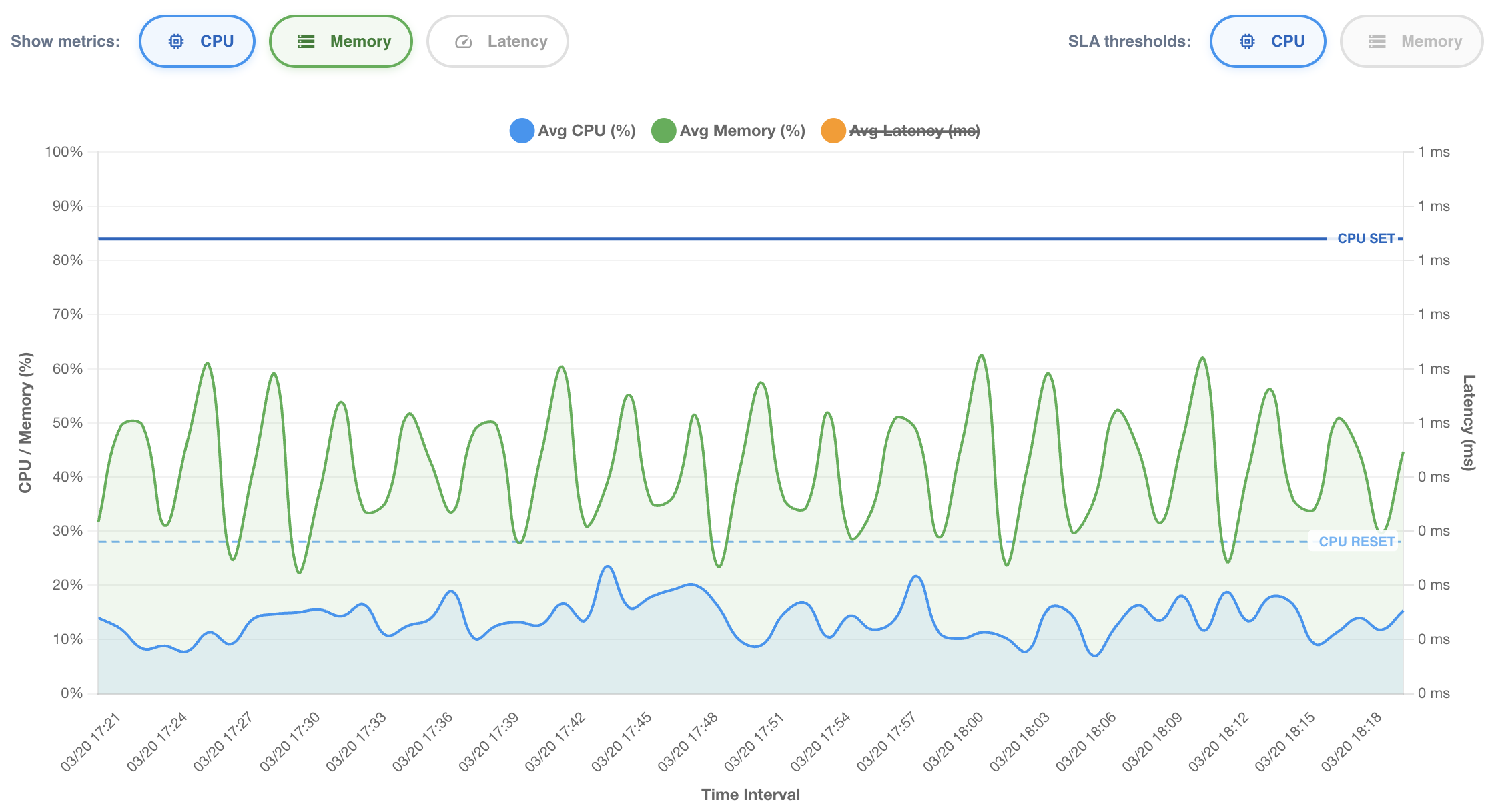Click the Memory stack icon in Show metrics
This screenshot has height=812, width=1500.
click(306, 41)
